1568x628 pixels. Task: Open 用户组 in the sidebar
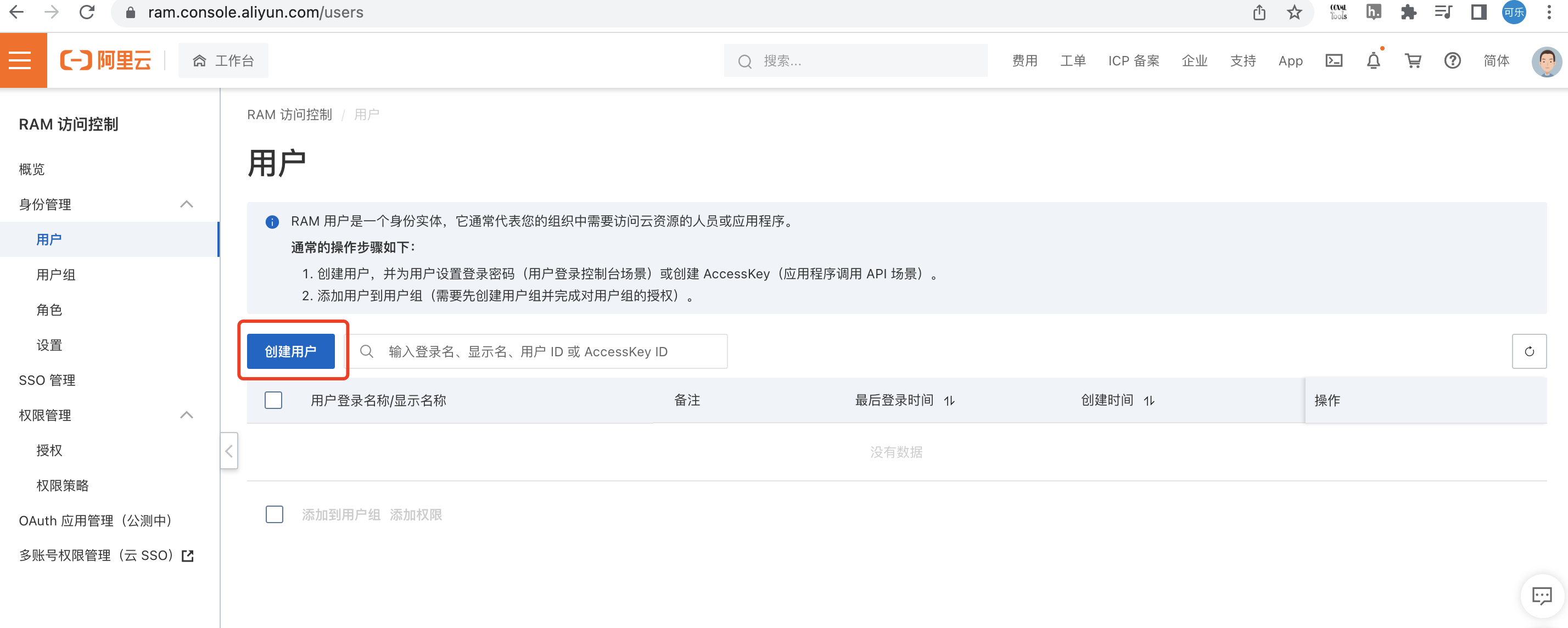pos(55,274)
